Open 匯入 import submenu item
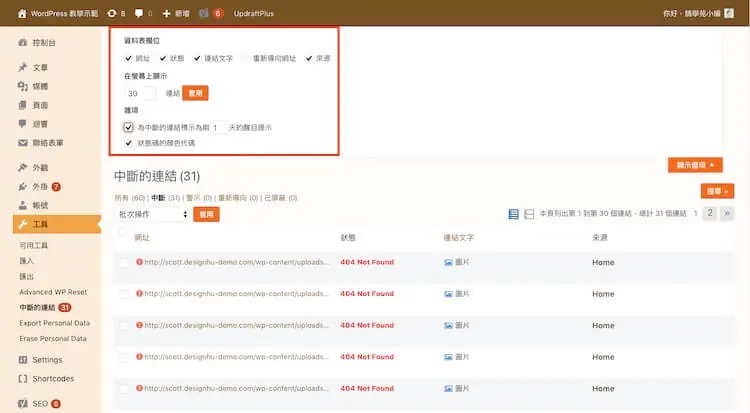This screenshot has height=413, width=750. pyautogui.click(x=26, y=261)
